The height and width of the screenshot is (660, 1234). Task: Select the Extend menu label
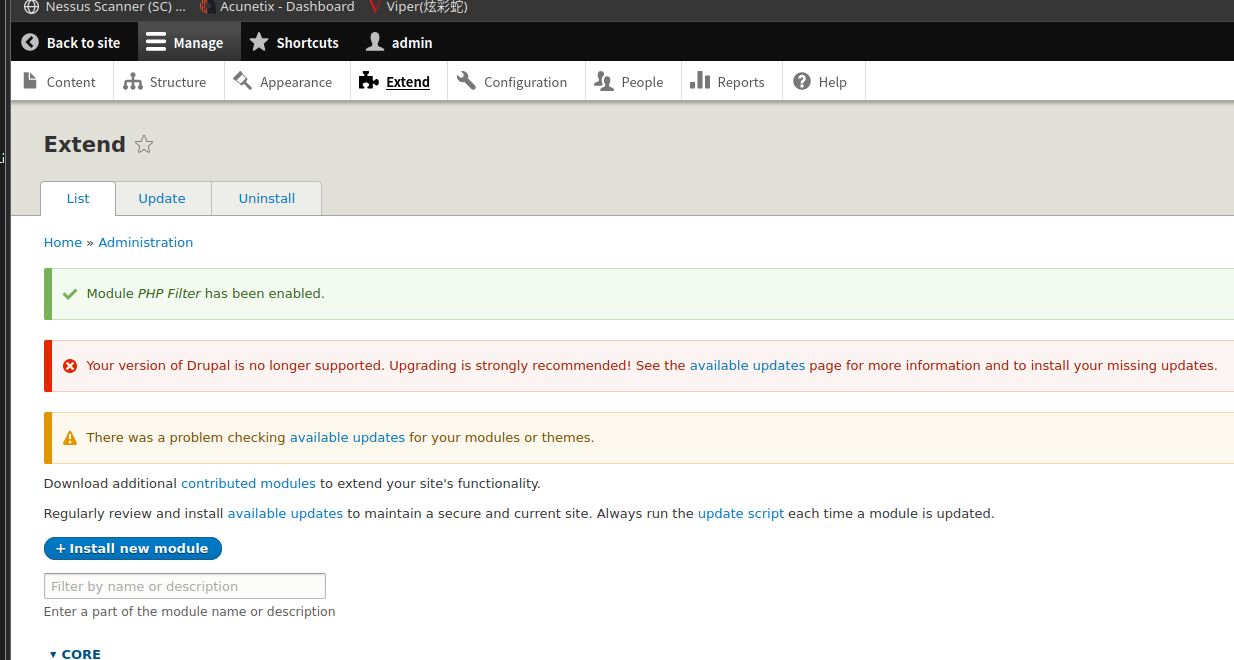point(408,82)
